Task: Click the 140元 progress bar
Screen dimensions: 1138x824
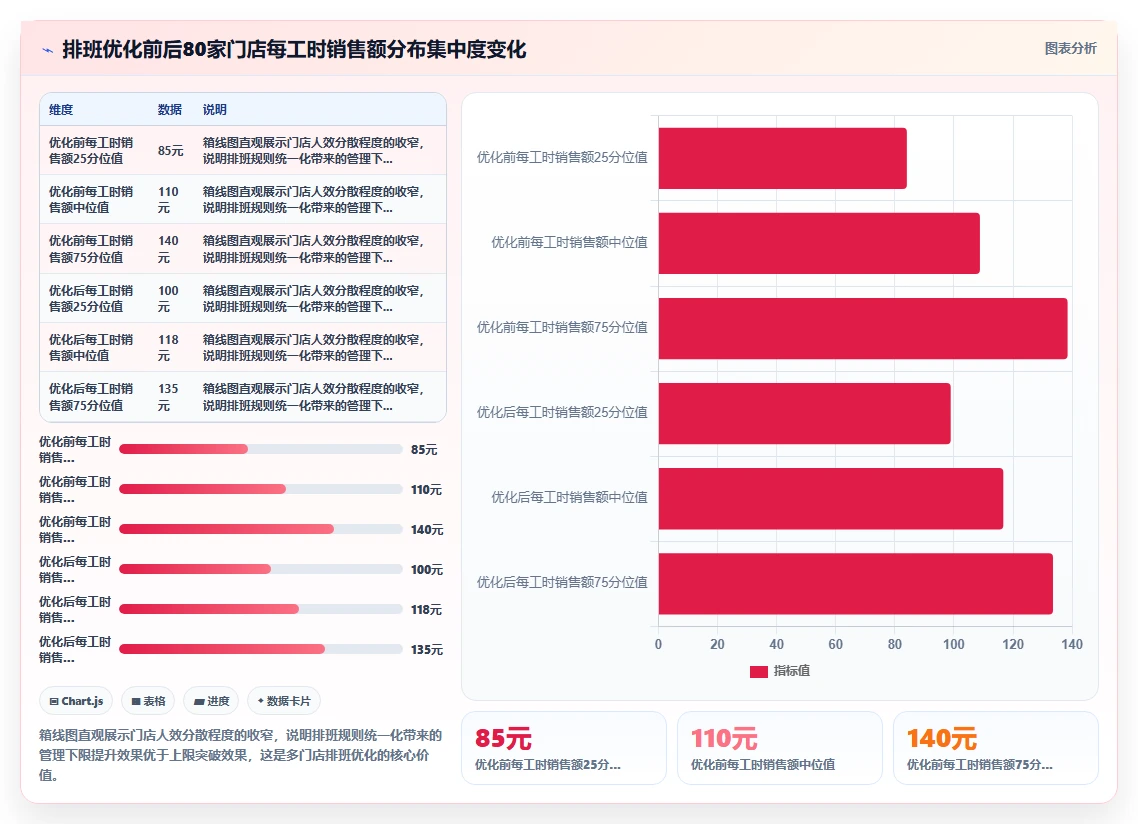Action: click(261, 529)
